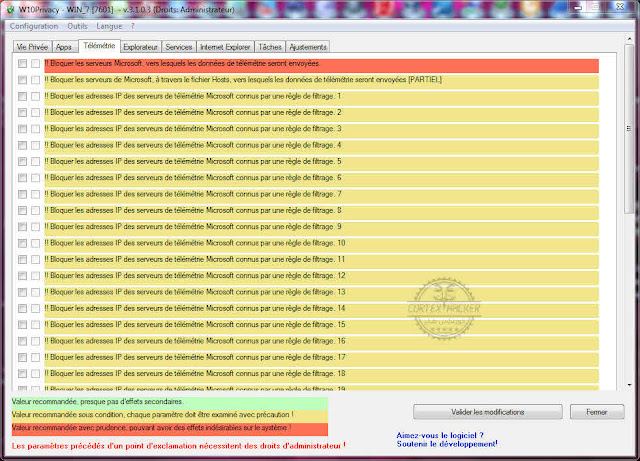Select the row text ending 'règle de filtrage. 14'
This screenshot has height=461, width=640.
pos(195,308)
